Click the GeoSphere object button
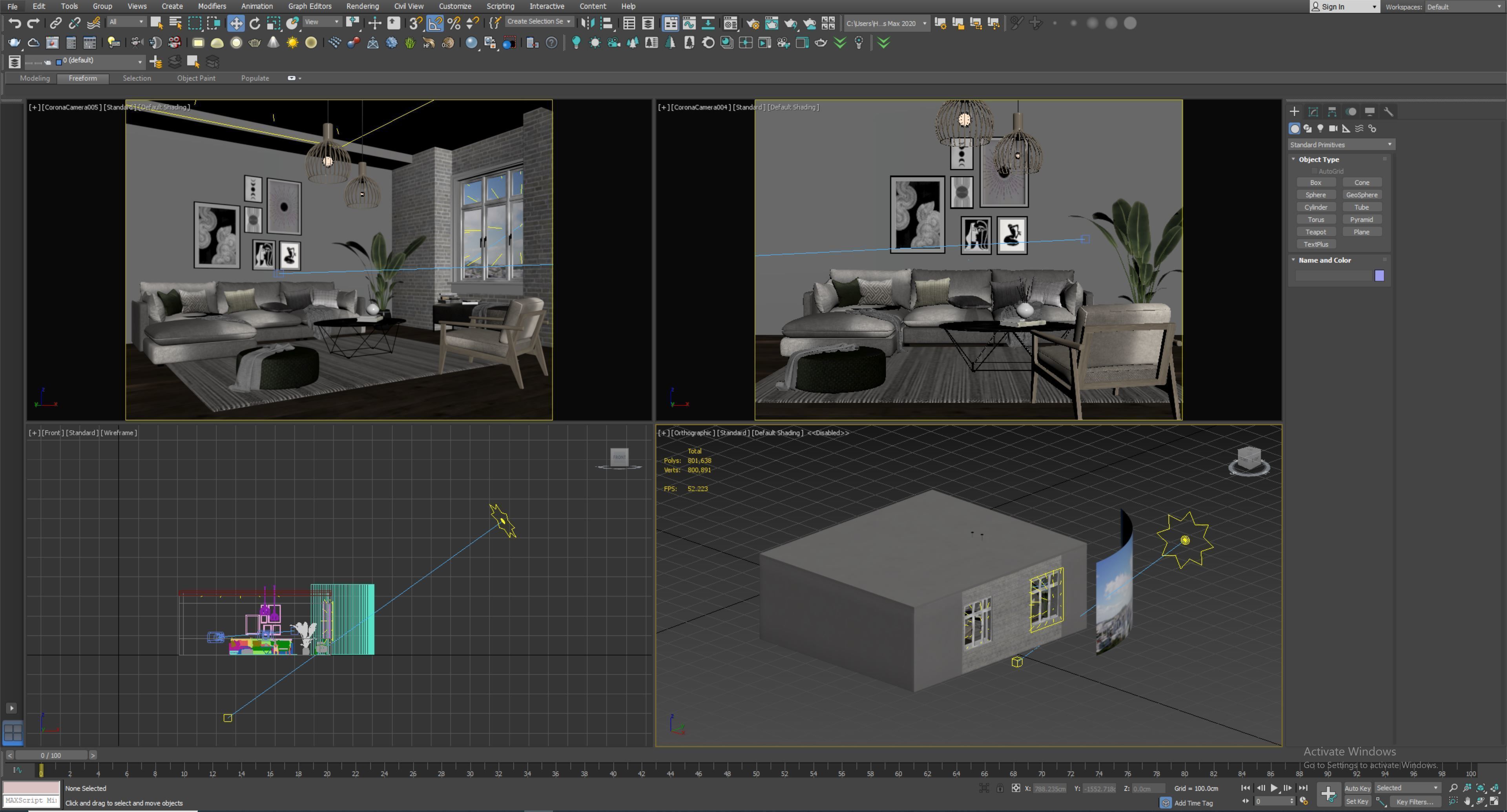Screen dimensions: 1507x812 click(x=1361, y=195)
